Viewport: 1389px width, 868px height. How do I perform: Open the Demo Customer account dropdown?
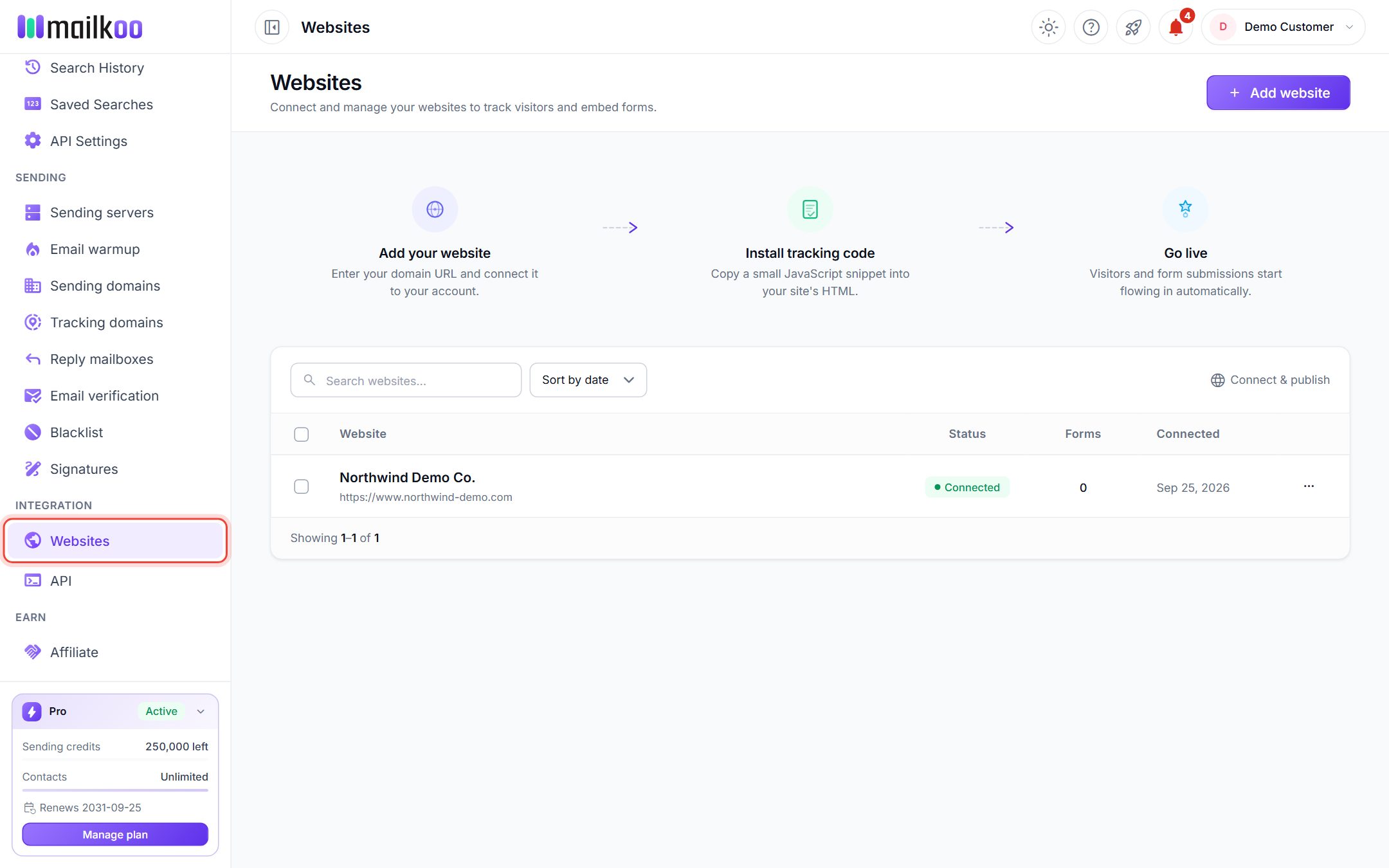pyautogui.click(x=1283, y=27)
